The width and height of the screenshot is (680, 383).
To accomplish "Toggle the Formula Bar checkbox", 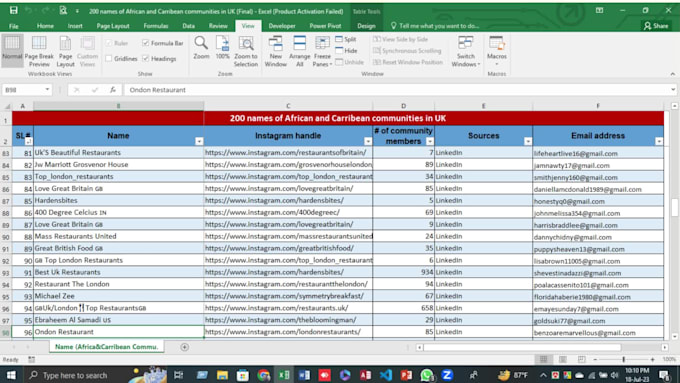I will point(146,43).
